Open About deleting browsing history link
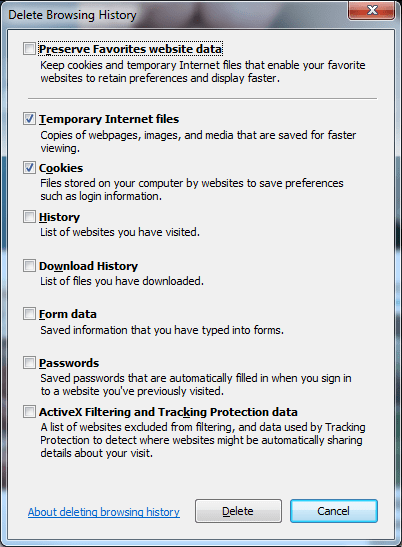 click(104, 512)
